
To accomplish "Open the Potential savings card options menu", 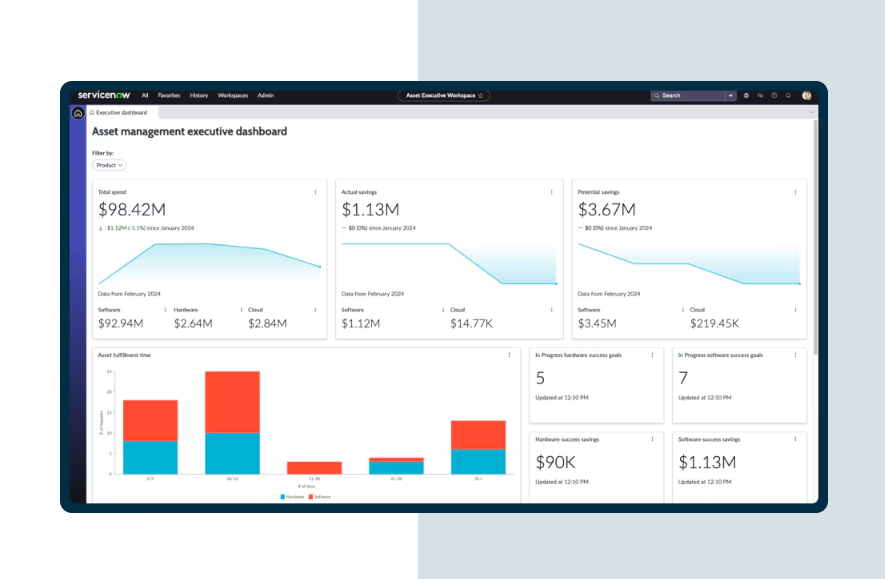I will tap(795, 192).
